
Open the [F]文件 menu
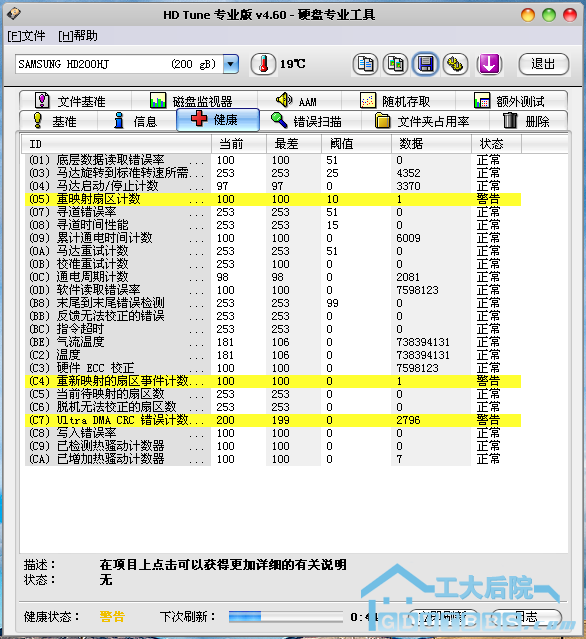click(26, 36)
